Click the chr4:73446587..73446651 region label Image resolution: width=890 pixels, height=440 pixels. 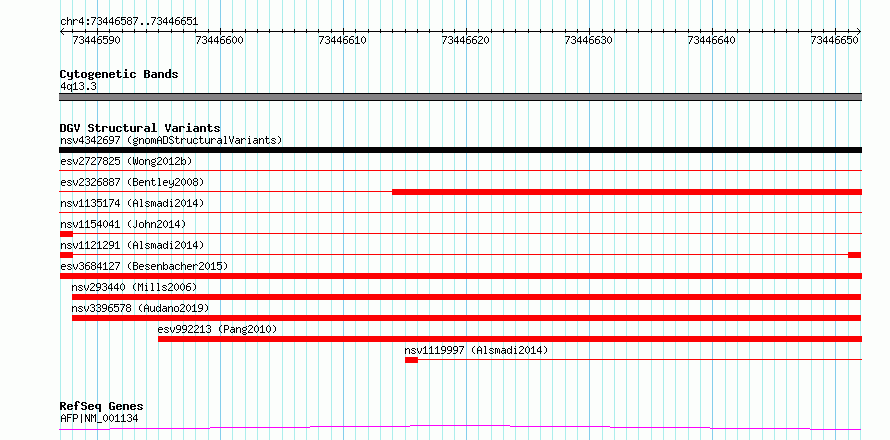(x=129, y=22)
